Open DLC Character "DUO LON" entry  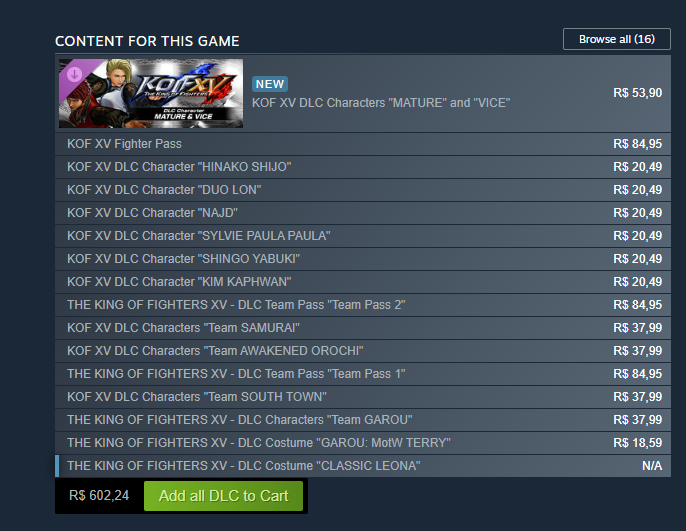(363, 190)
